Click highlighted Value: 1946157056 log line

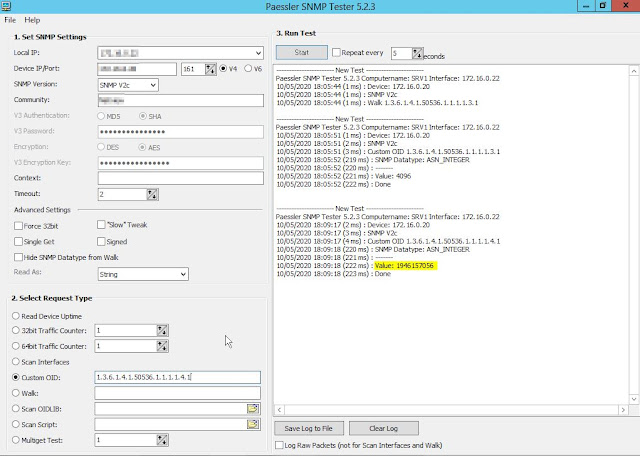pyautogui.click(x=404, y=266)
